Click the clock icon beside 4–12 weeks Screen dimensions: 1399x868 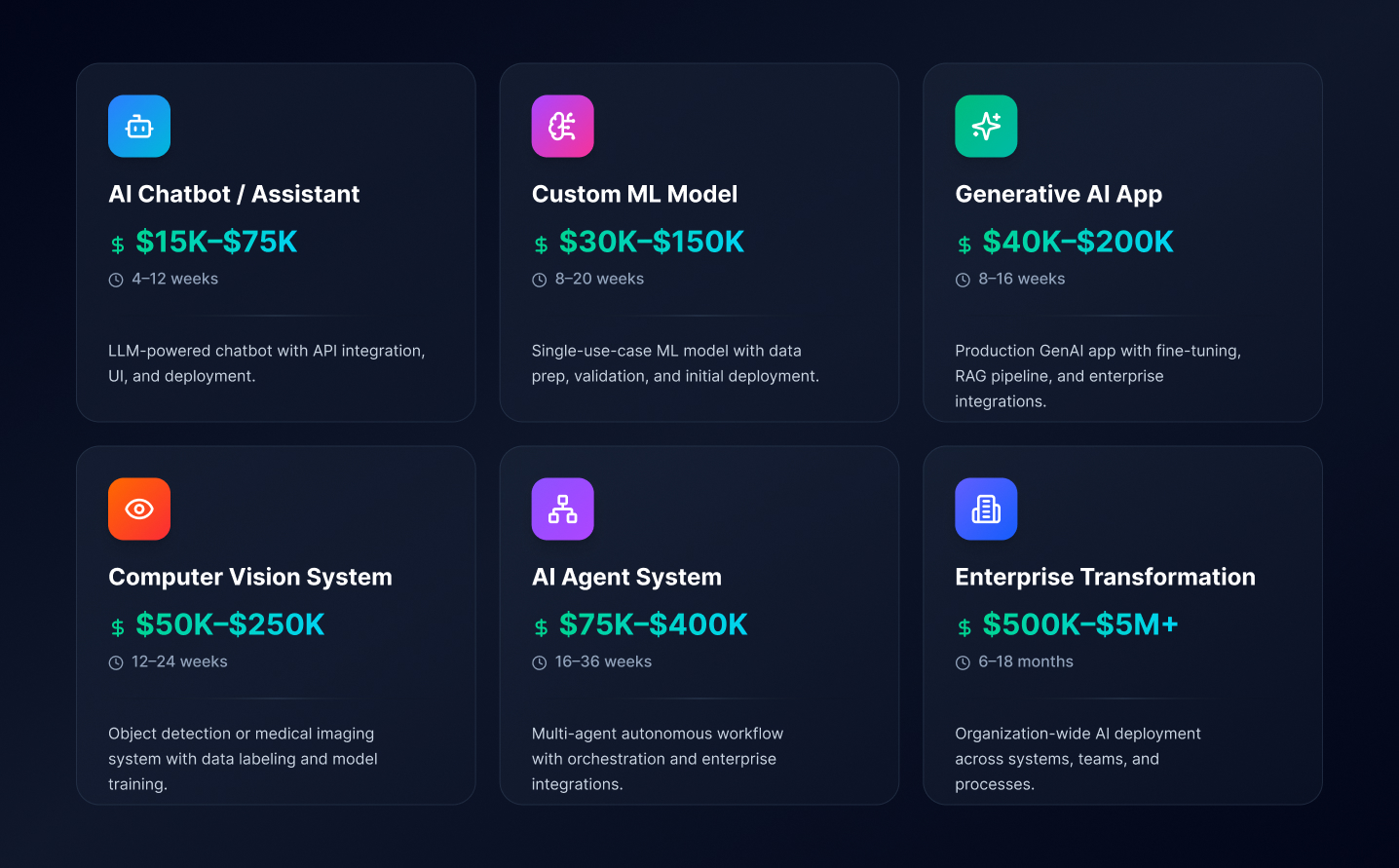pyautogui.click(x=116, y=281)
